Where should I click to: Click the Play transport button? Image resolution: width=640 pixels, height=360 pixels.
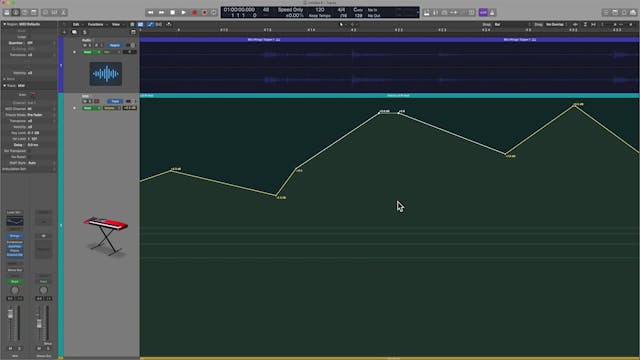[x=183, y=13]
